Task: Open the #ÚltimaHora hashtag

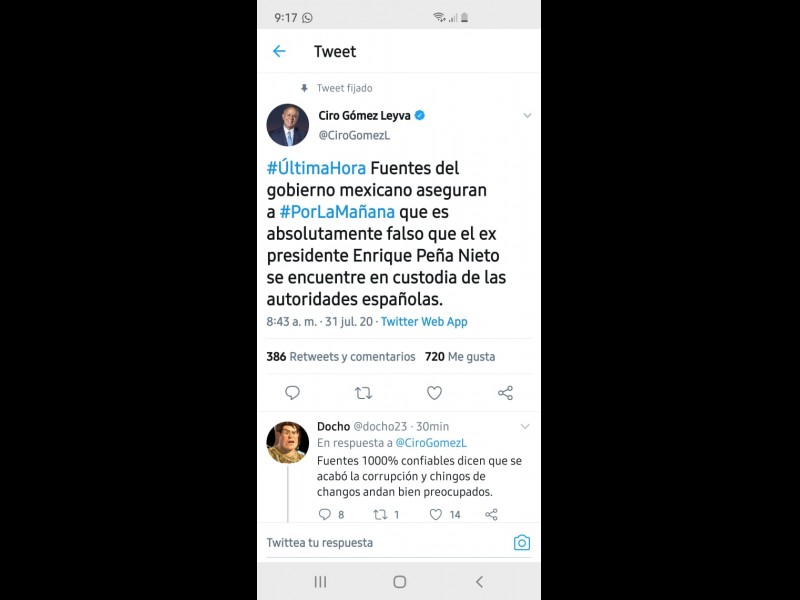Action: pyautogui.click(x=316, y=168)
